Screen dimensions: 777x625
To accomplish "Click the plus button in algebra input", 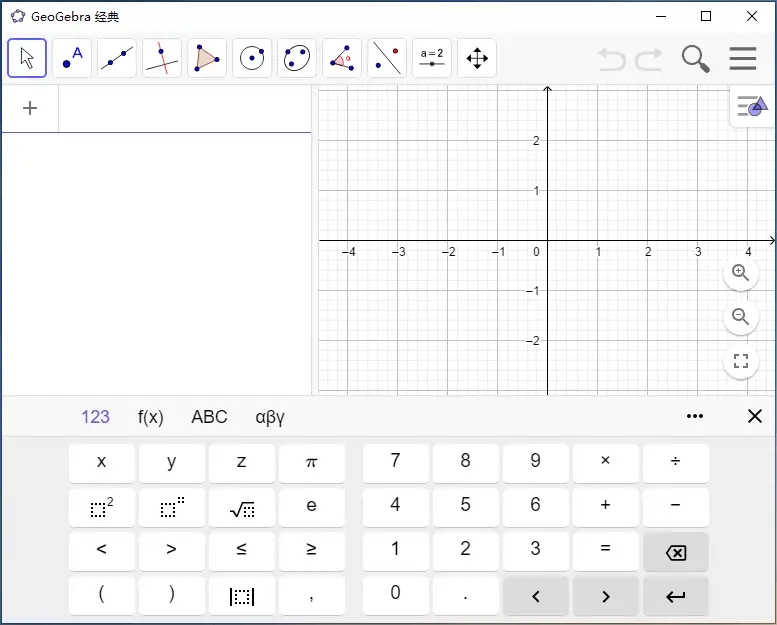I will (x=30, y=108).
